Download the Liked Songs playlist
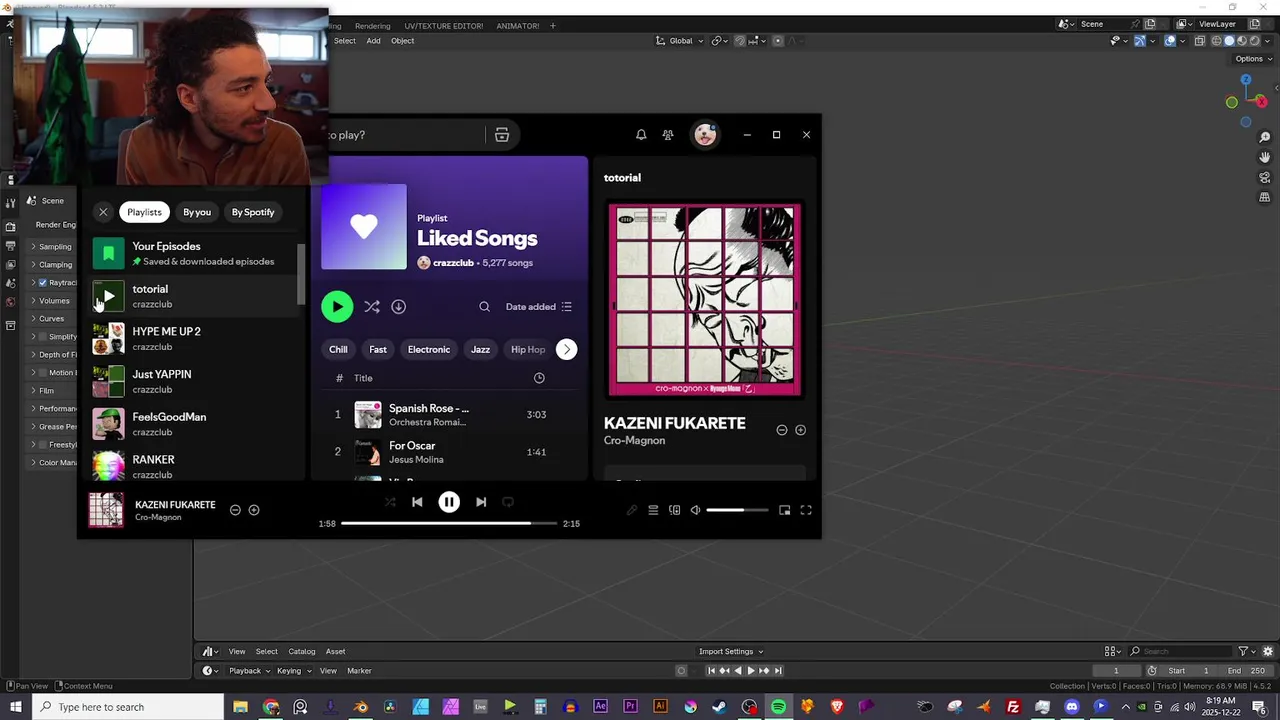The height and width of the screenshot is (720, 1280). pos(398,307)
